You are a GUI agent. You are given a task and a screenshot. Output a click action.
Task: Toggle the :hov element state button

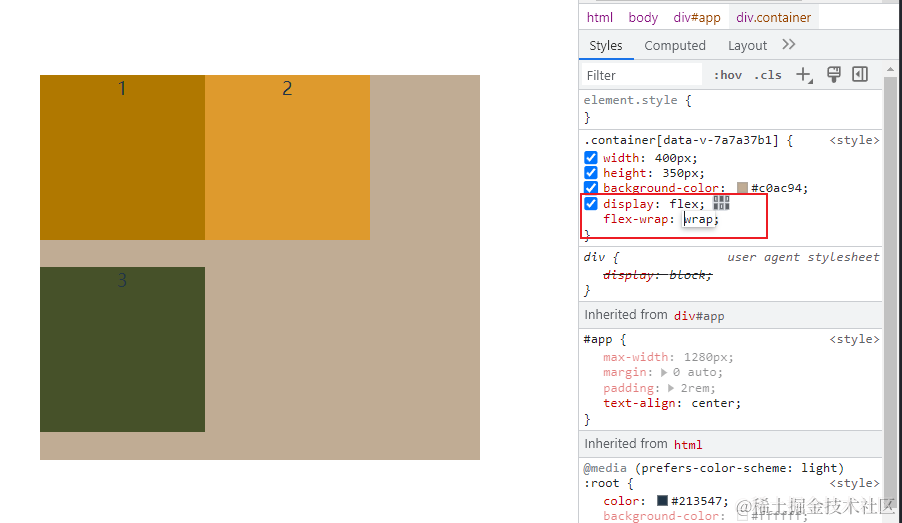(728, 75)
